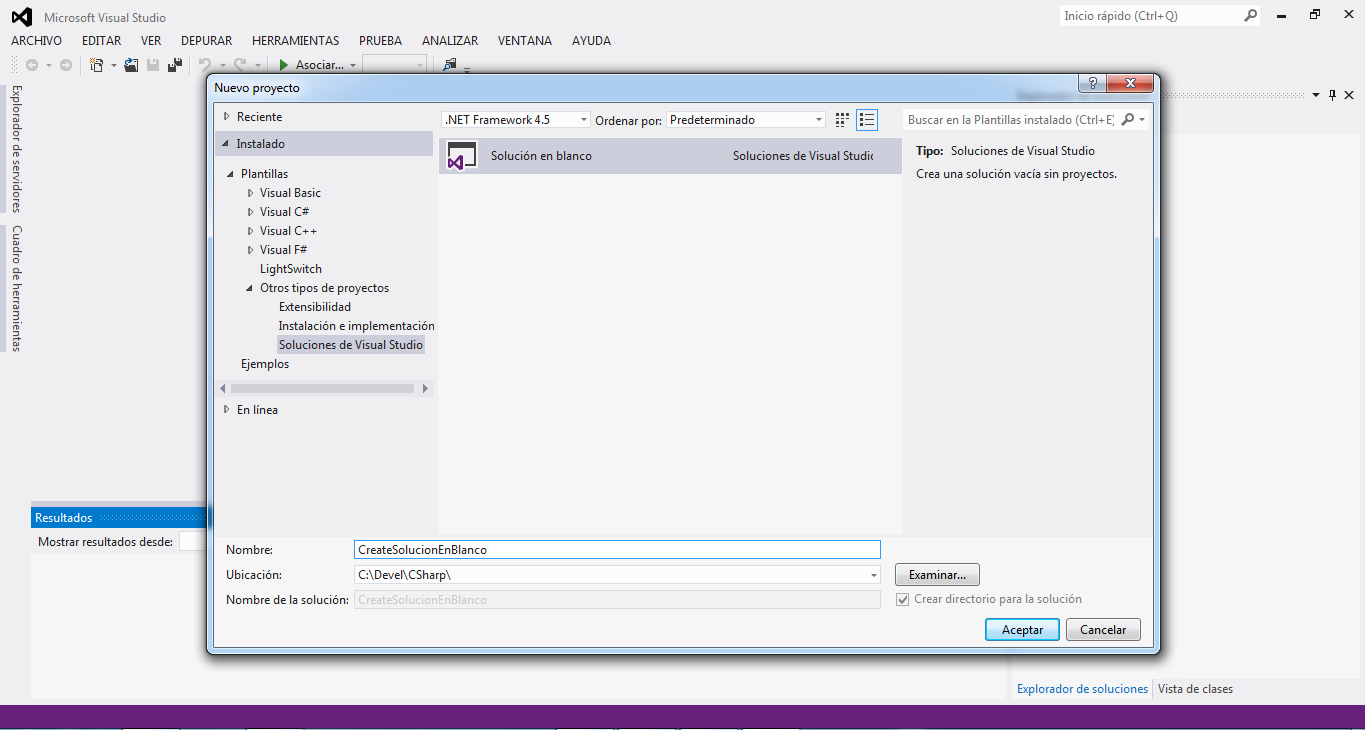
Task: Switch templates to small icons view
Action: pyautogui.click(x=842, y=120)
